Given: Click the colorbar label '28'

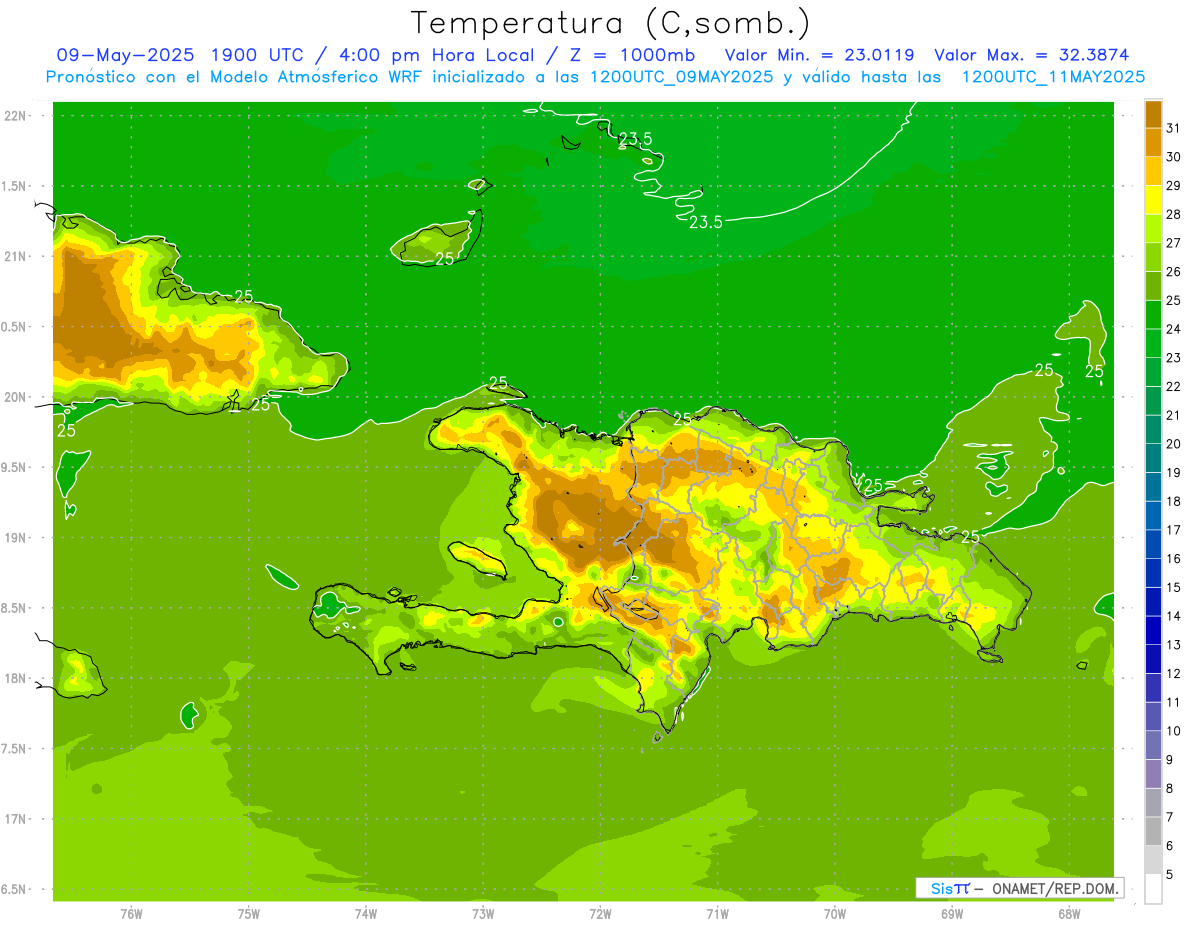Looking at the screenshot, I should pyautogui.click(x=1174, y=214).
